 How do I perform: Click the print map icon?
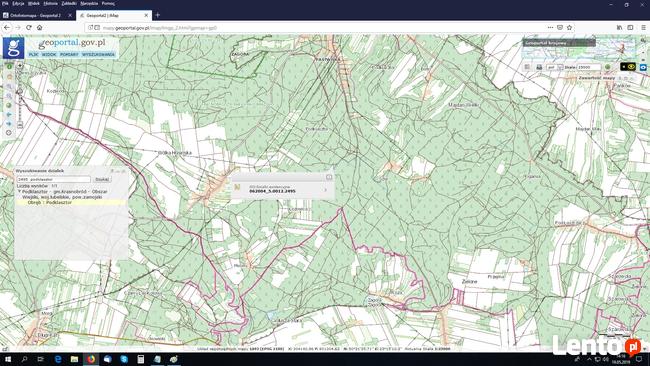(x=539, y=67)
